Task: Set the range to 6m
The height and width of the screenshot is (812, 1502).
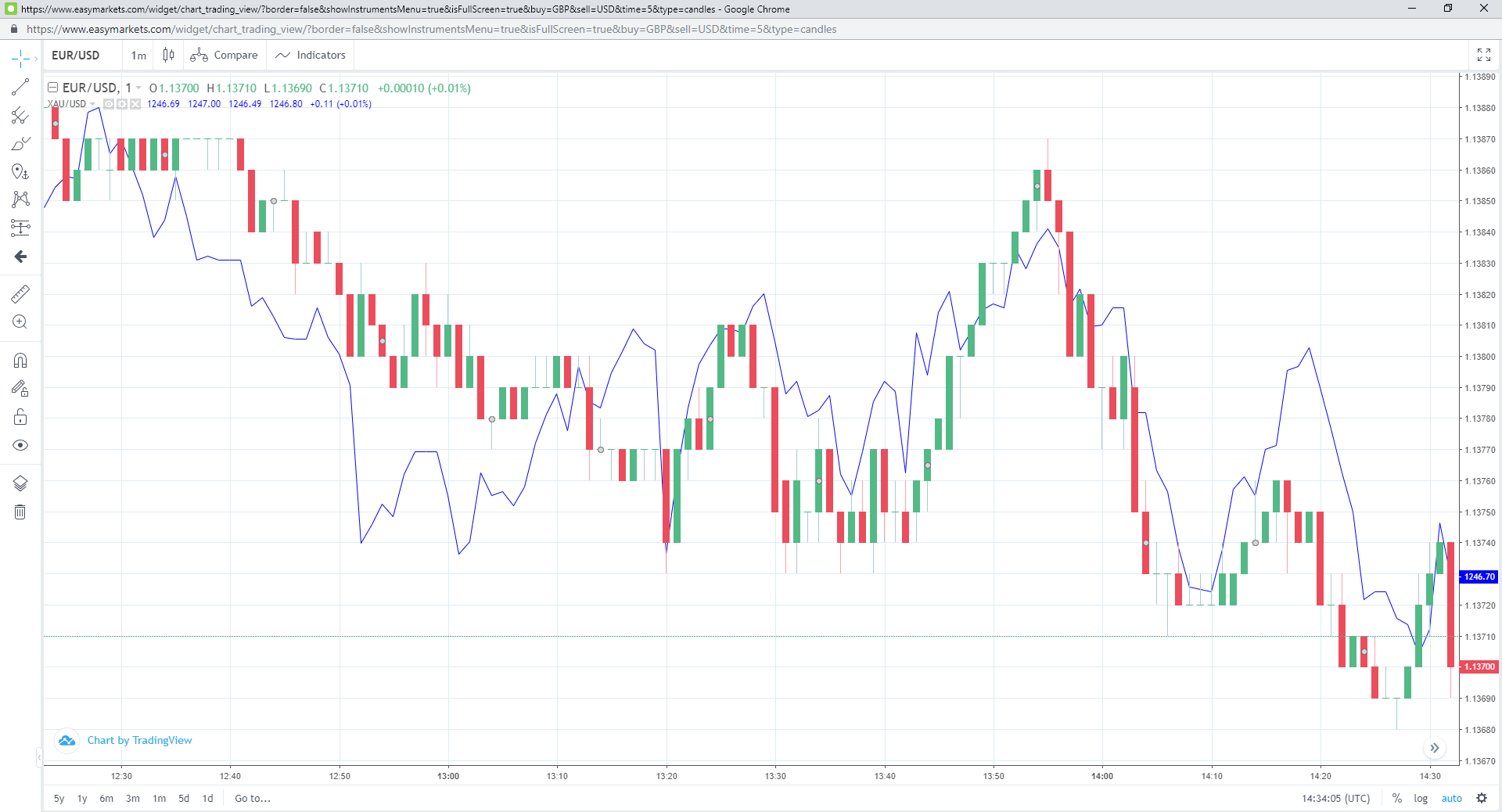Action: pyautogui.click(x=106, y=799)
